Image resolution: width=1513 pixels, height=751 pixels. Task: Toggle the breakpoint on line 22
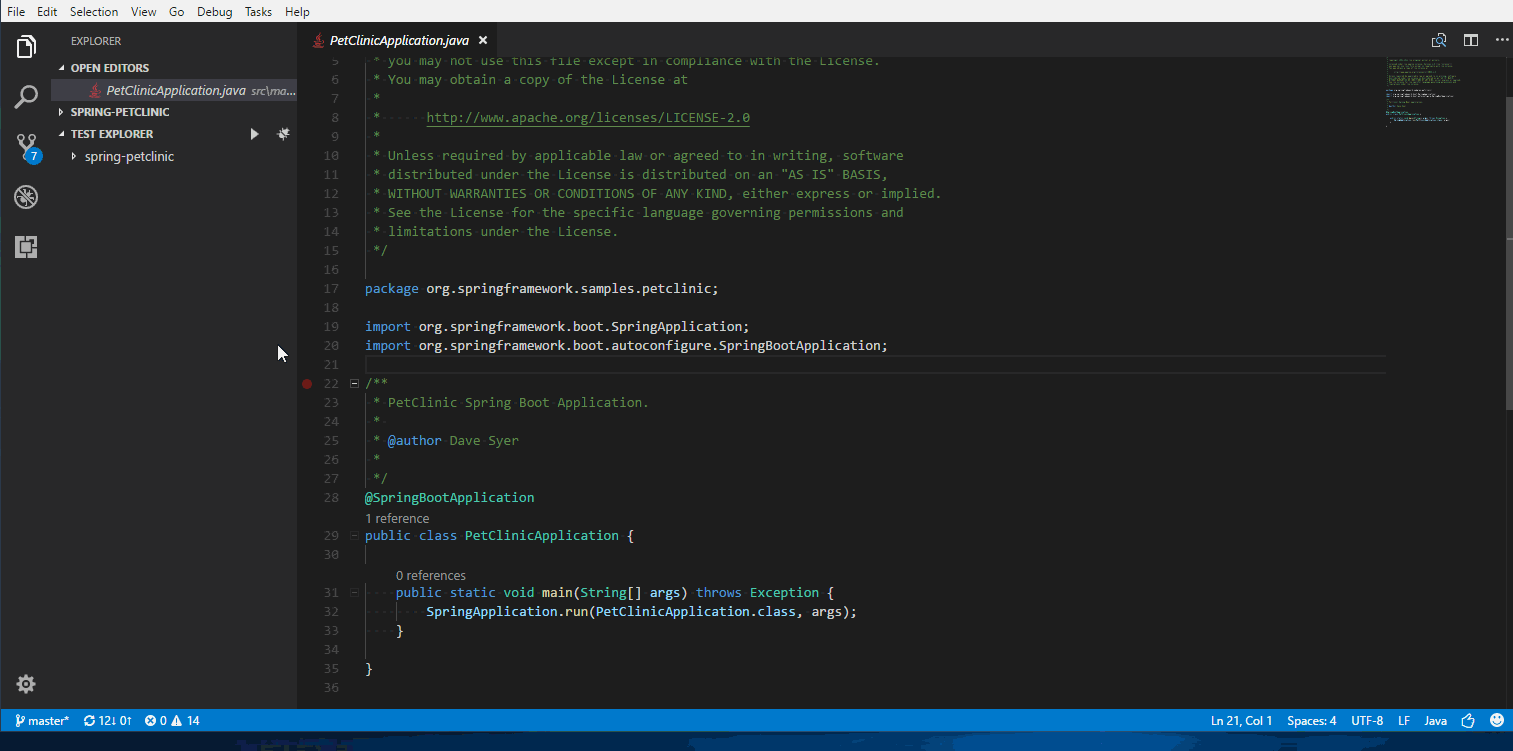click(x=306, y=383)
